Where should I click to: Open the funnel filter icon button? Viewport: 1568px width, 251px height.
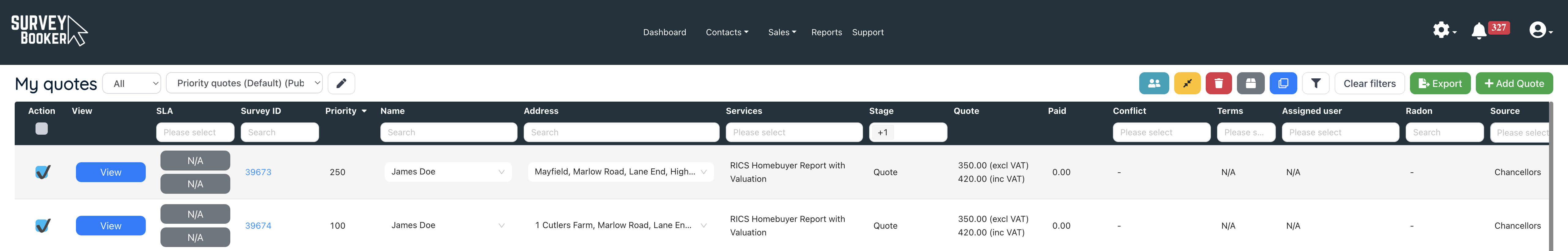(x=1315, y=83)
